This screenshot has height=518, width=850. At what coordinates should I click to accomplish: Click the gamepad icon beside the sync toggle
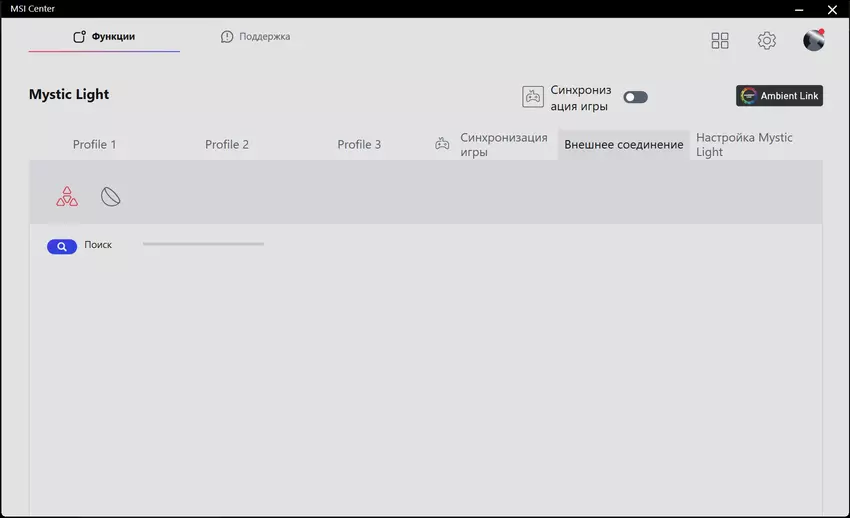(533, 97)
